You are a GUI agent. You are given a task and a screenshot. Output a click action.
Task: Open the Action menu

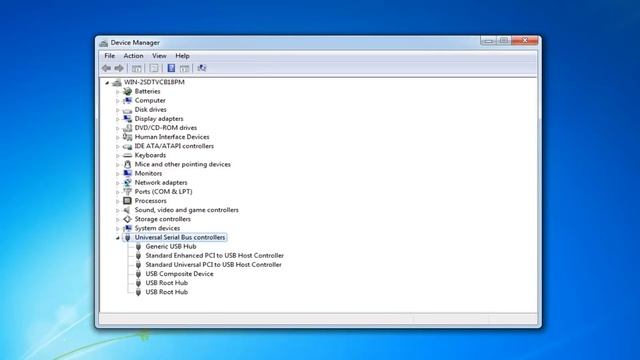tap(133, 56)
